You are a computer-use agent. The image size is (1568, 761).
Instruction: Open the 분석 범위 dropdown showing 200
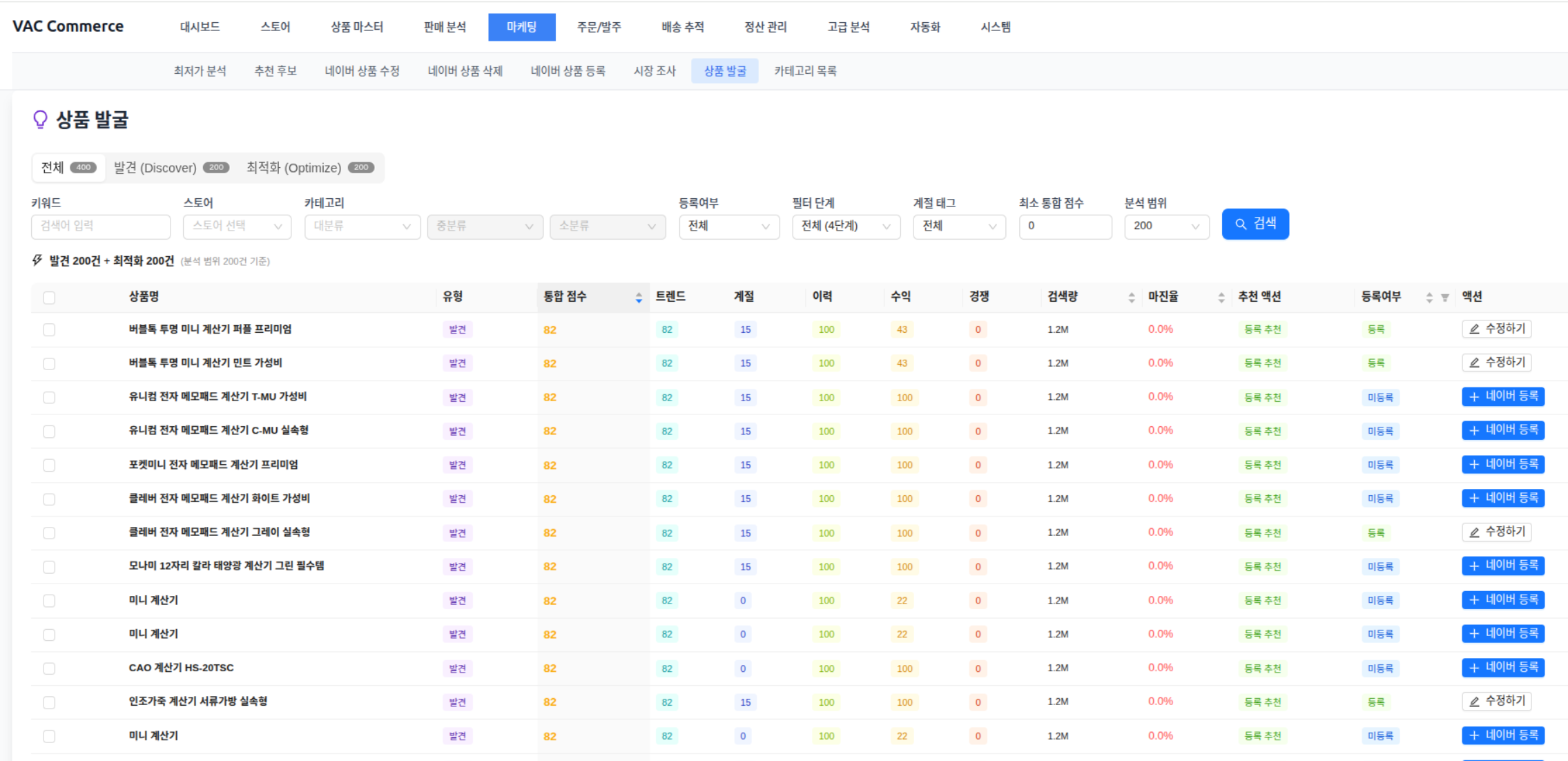click(1167, 226)
